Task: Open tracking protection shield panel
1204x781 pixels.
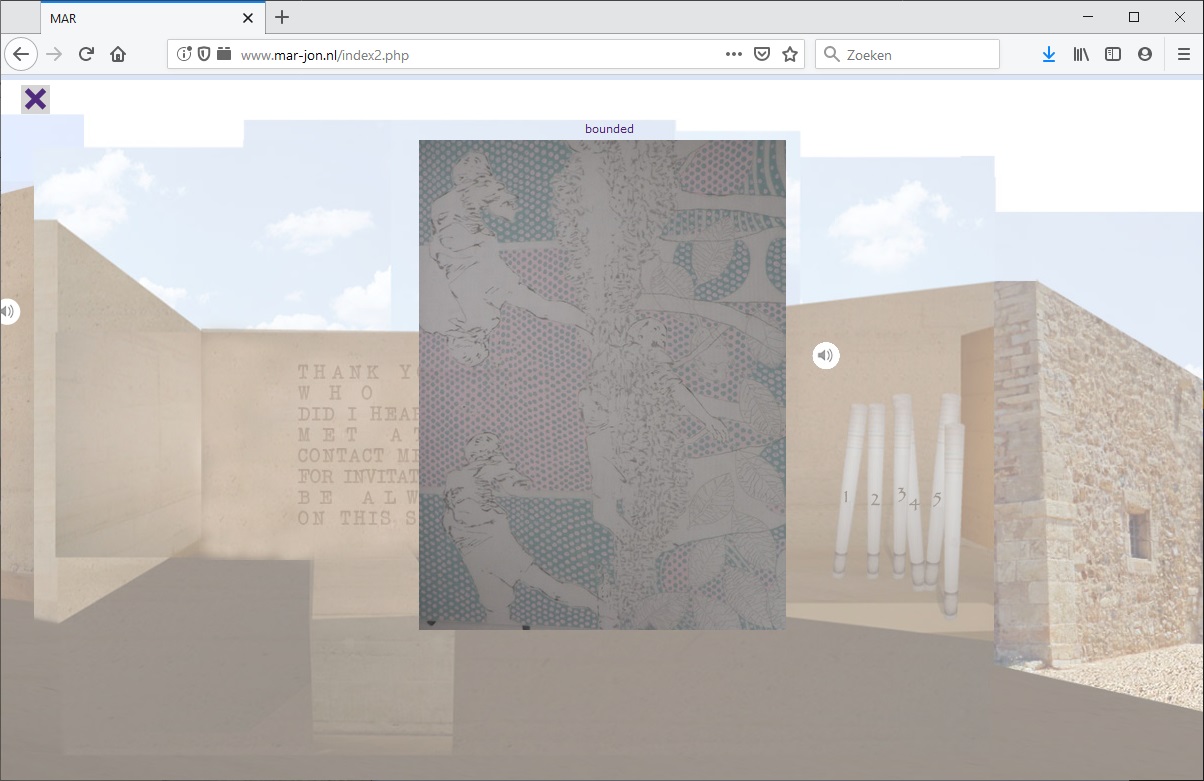Action: [204, 55]
